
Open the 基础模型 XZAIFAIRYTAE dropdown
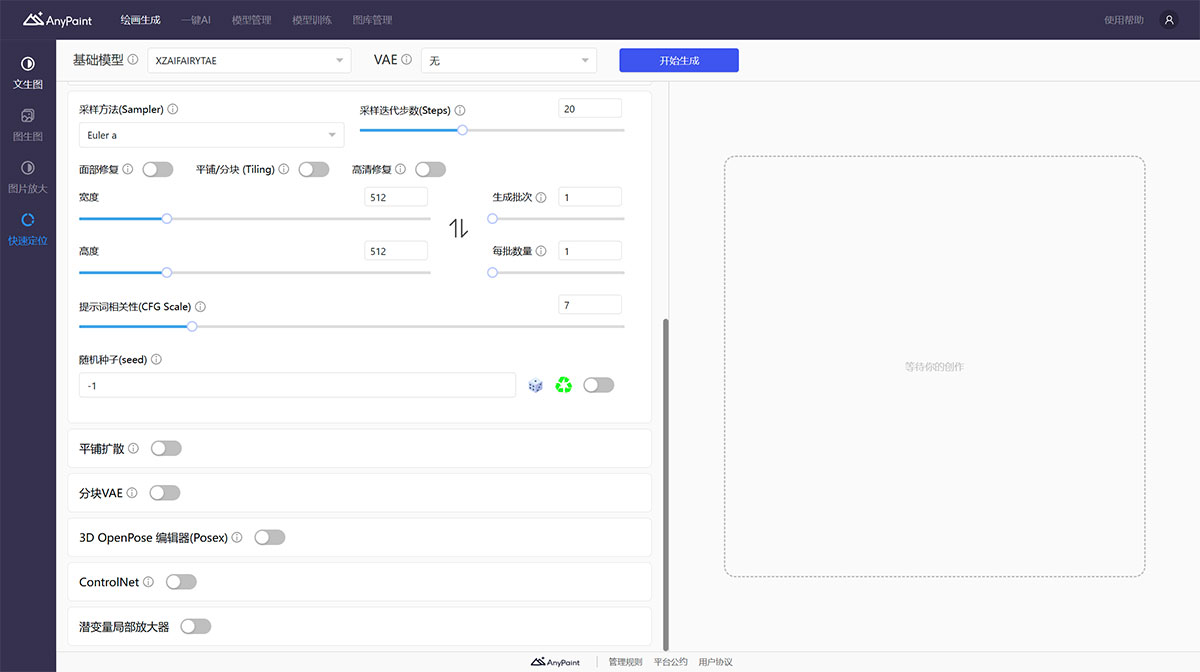pos(249,61)
